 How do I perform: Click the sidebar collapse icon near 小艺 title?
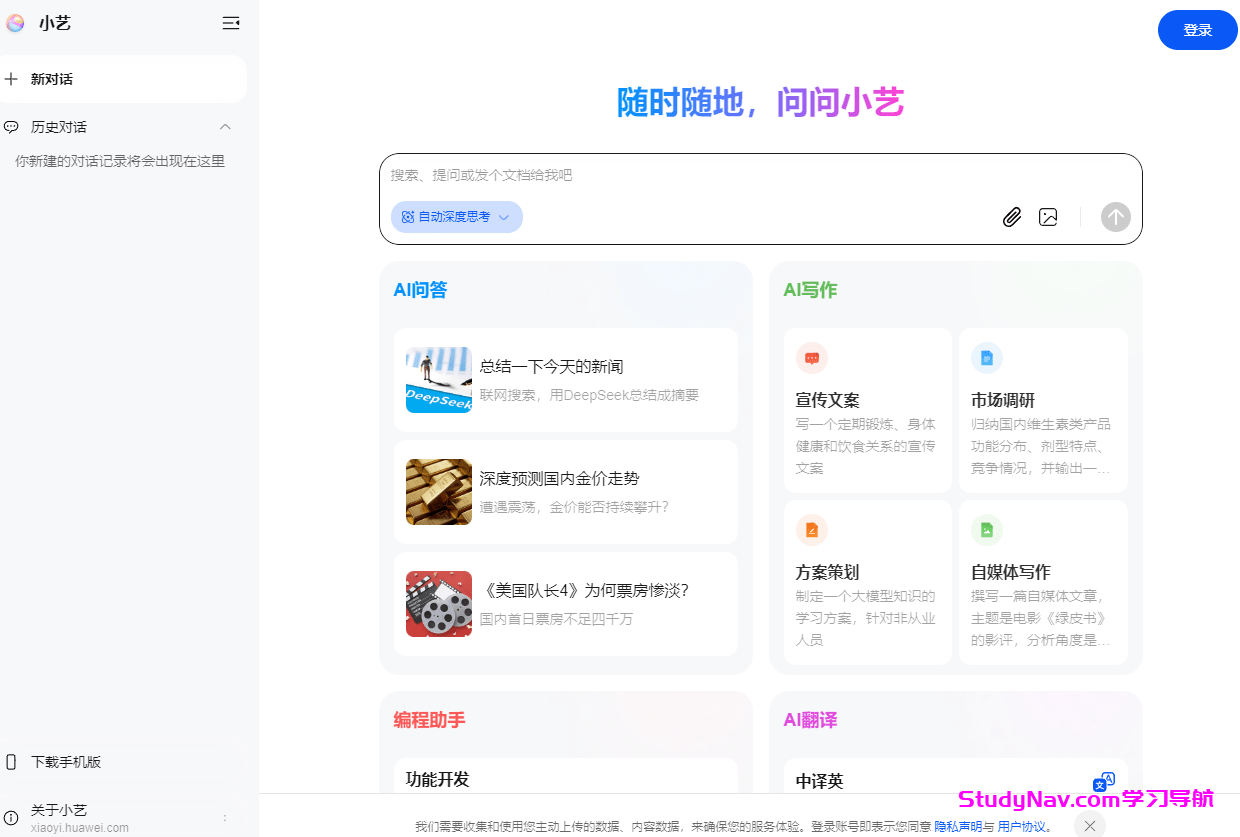click(x=231, y=22)
